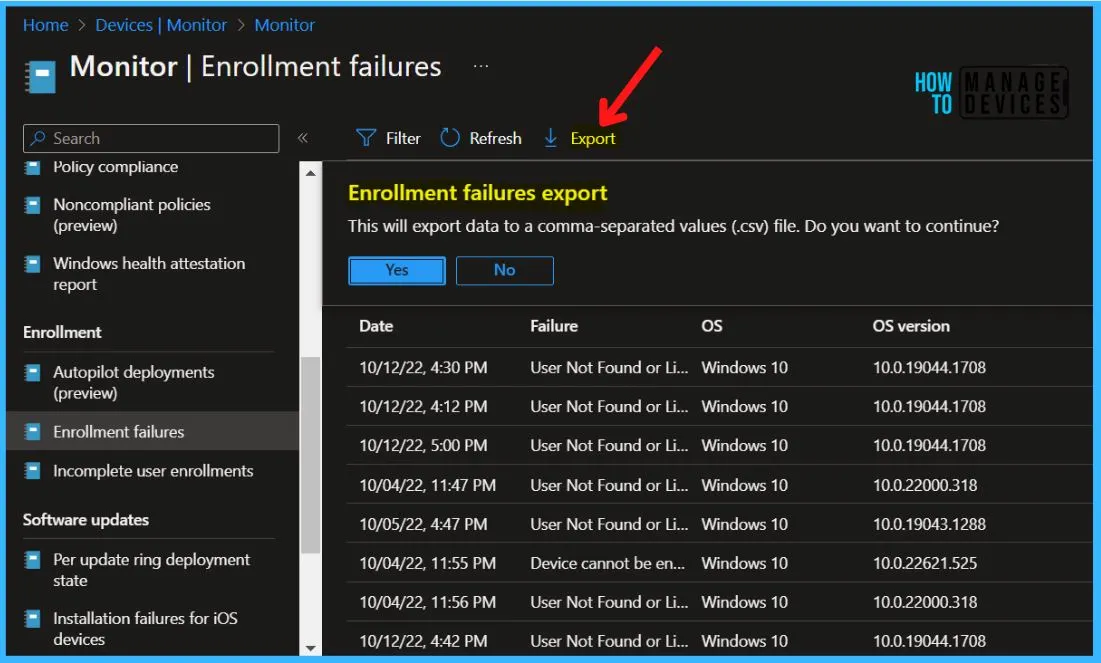Click the sidebar scroll up arrow
Viewport: 1101px width, 663px height.
pos(310,173)
